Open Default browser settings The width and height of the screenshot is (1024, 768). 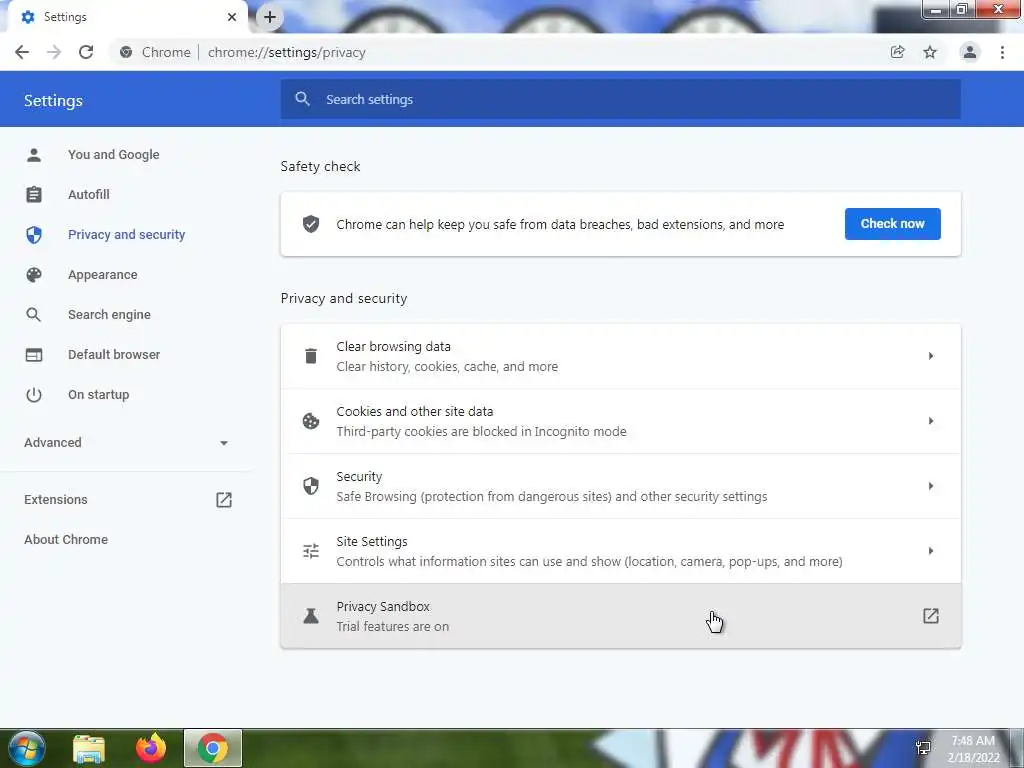[114, 355]
